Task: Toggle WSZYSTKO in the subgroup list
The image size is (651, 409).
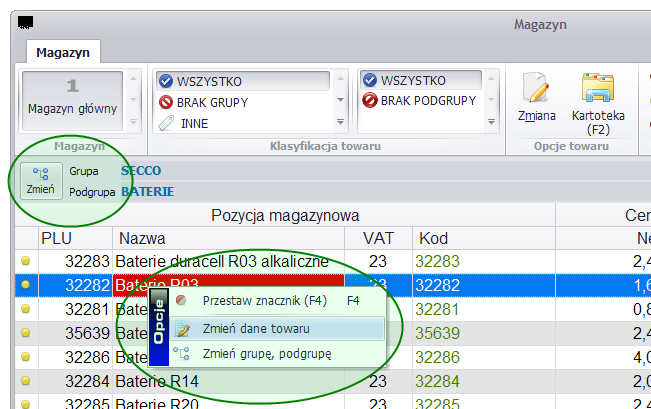Action: pyautogui.click(x=421, y=80)
